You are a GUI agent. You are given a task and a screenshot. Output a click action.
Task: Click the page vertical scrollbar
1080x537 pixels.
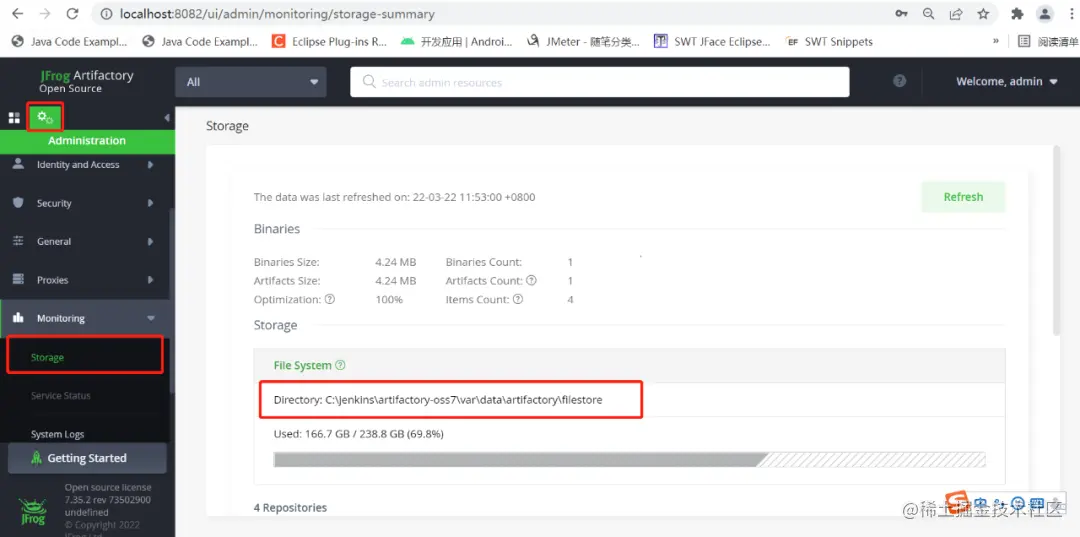pos(1057,241)
